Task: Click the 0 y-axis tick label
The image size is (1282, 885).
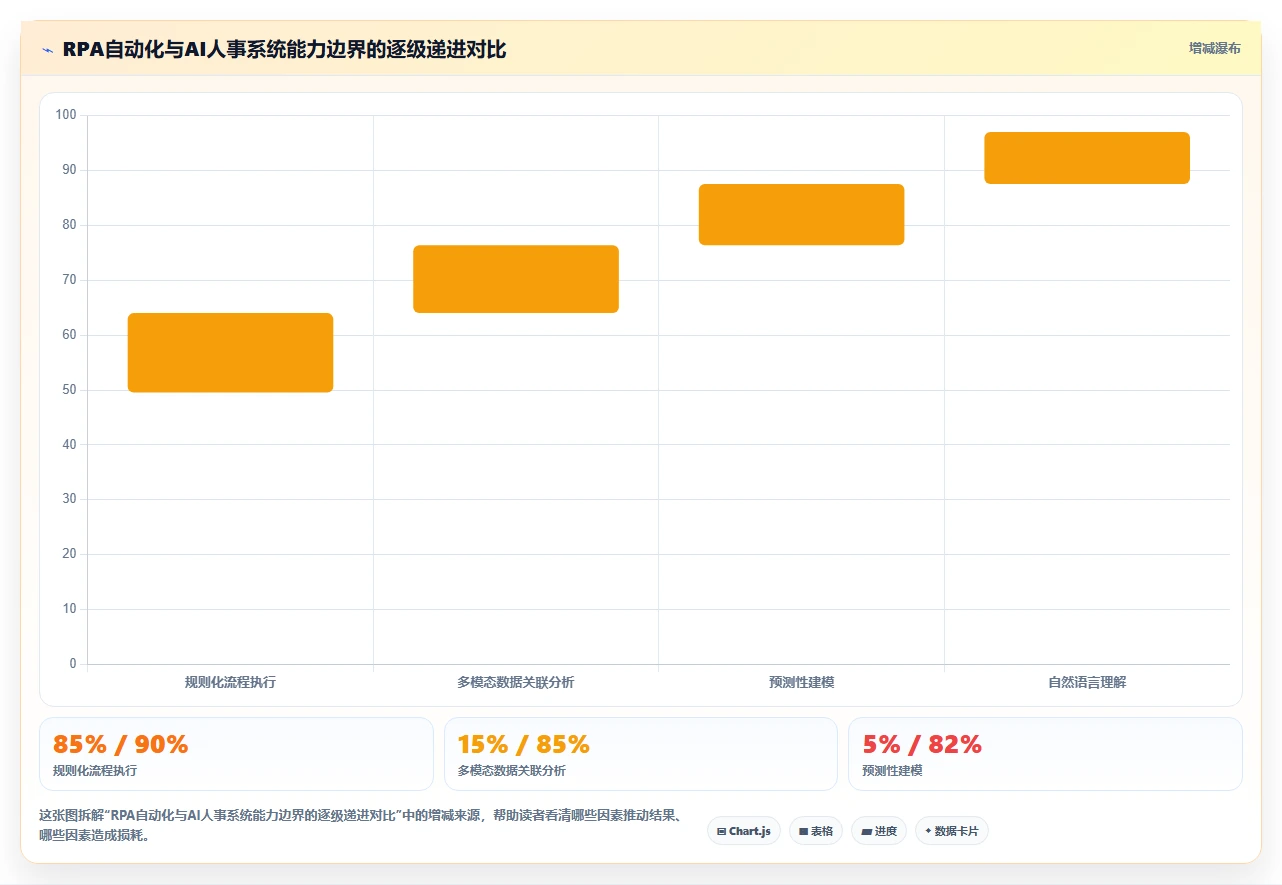Action: point(73,664)
